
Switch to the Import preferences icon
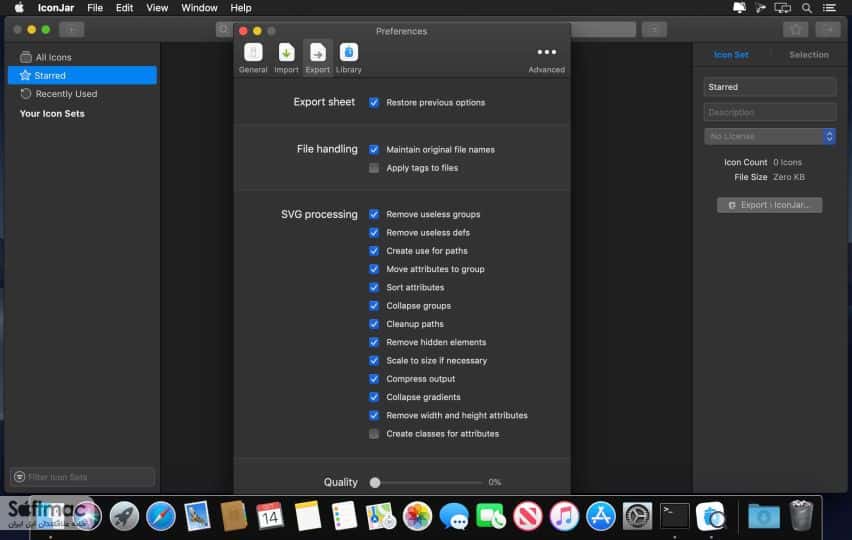(x=286, y=58)
